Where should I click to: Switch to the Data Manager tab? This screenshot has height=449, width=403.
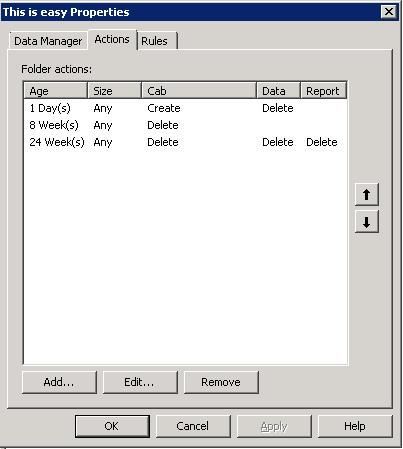pyautogui.click(x=48, y=41)
